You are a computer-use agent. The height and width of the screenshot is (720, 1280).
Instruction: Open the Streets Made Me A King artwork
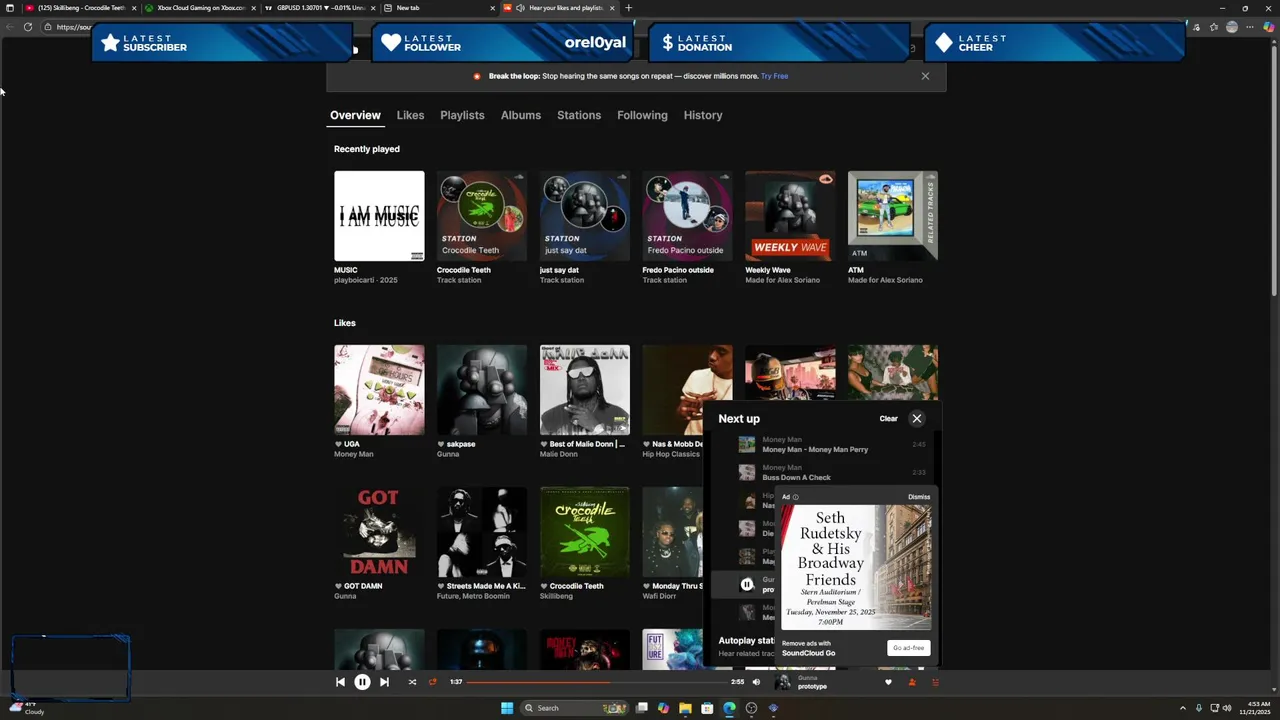coord(482,532)
